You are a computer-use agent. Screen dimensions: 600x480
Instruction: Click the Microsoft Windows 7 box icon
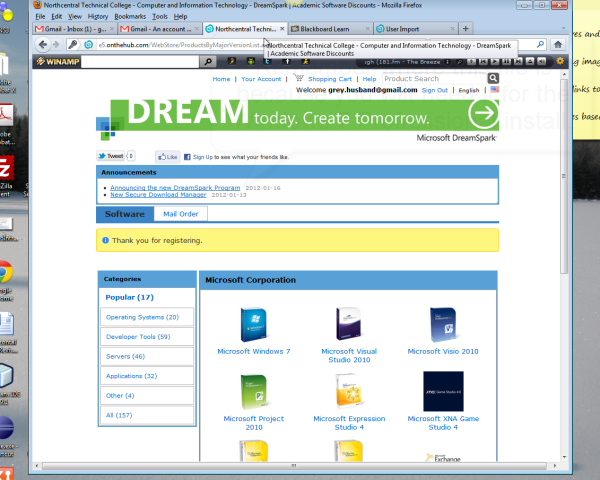(x=253, y=325)
